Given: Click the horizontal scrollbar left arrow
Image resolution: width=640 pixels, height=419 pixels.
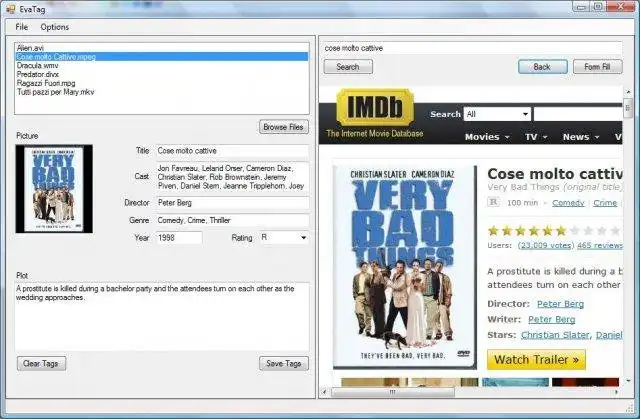Looking at the screenshot, I should click(325, 392).
